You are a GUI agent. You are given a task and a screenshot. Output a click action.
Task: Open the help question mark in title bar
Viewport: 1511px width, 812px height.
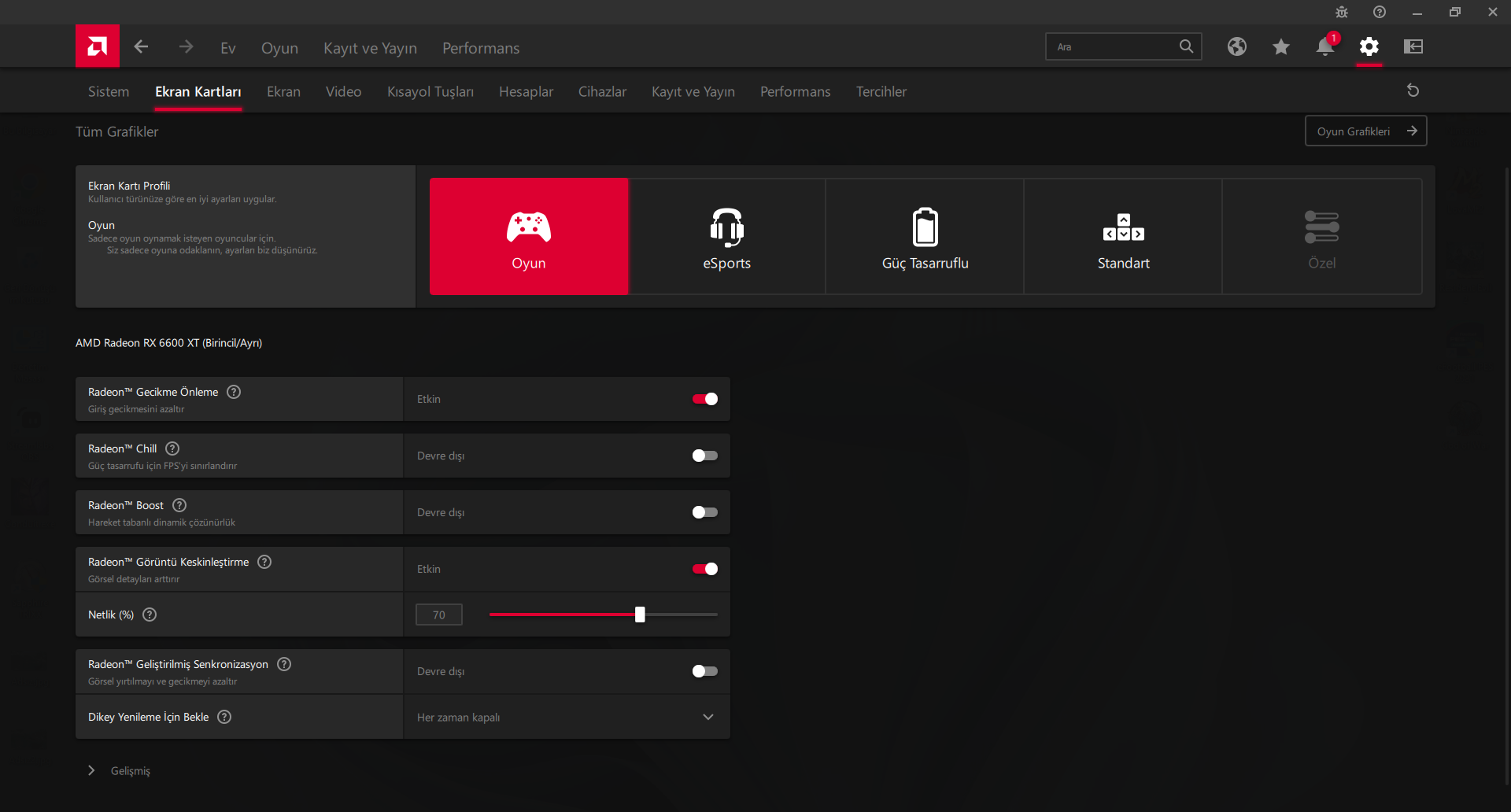tap(1380, 12)
